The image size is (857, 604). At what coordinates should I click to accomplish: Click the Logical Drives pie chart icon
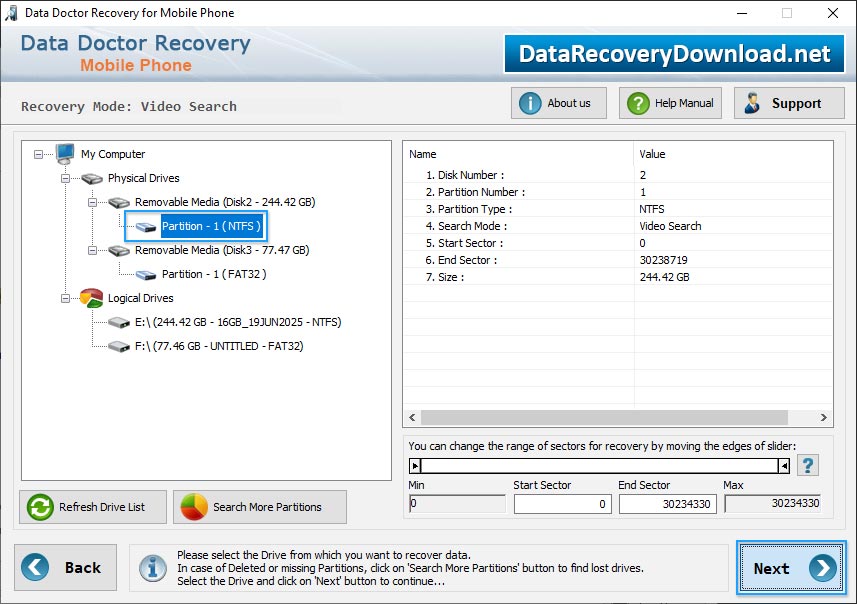point(91,298)
